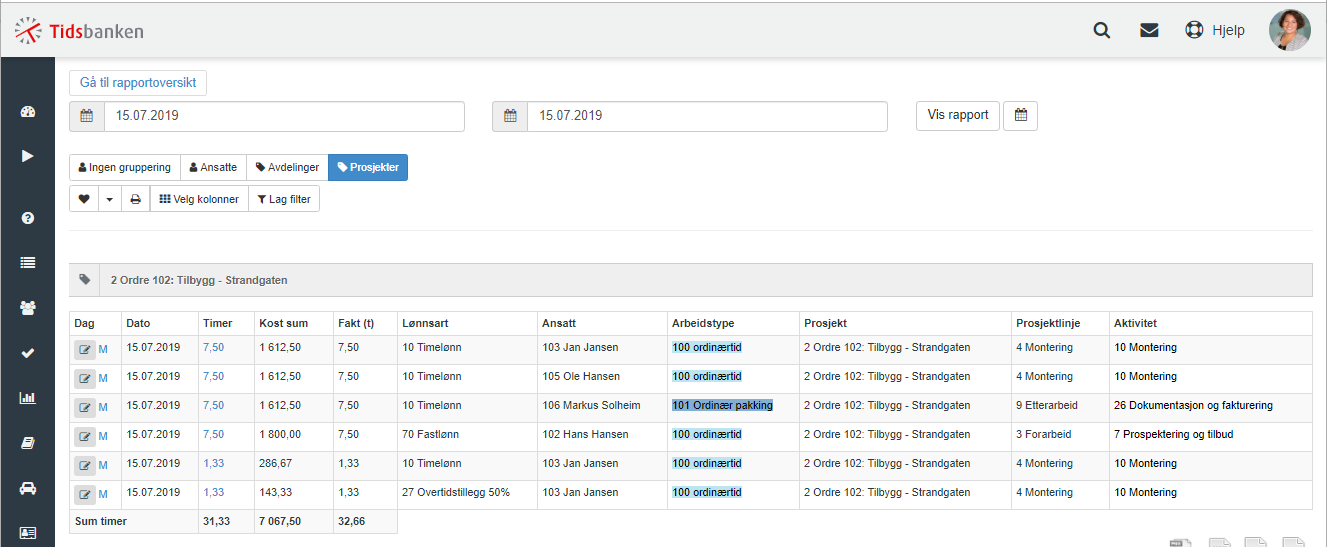
Task: Open the users group sidebar icon
Action: [x=28, y=308]
